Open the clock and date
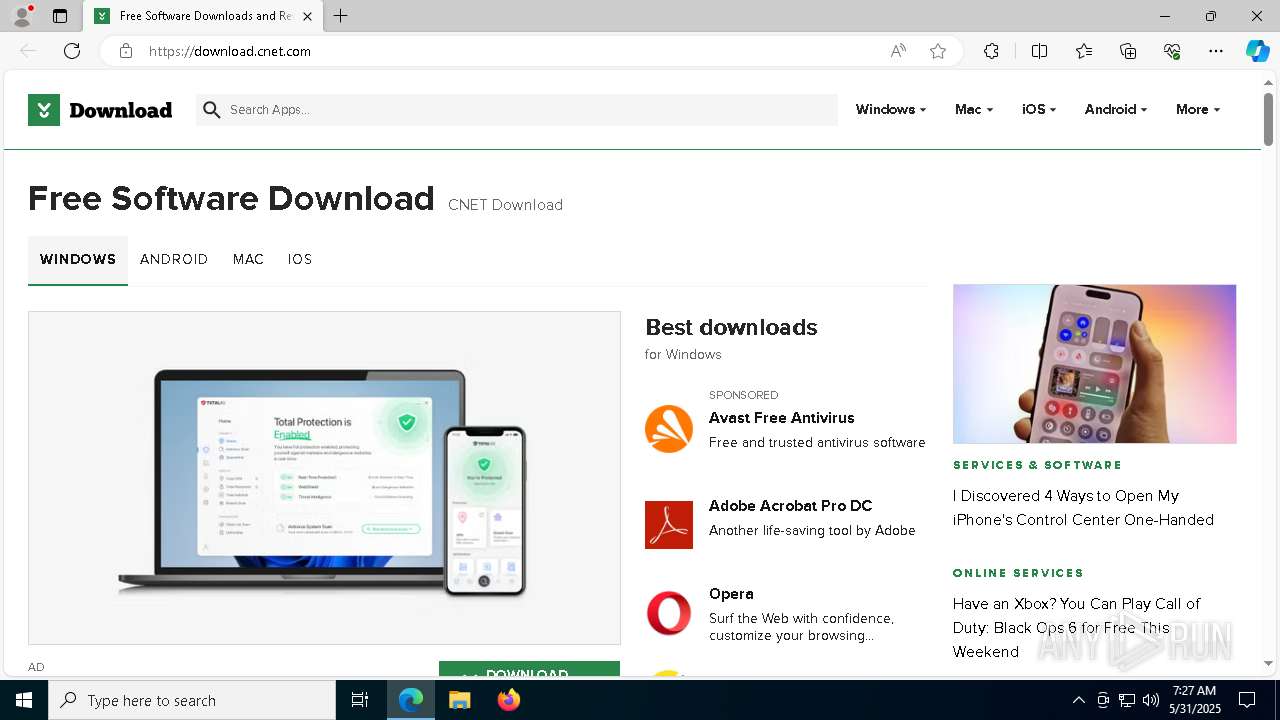The image size is (1280, 720). 1194,700
